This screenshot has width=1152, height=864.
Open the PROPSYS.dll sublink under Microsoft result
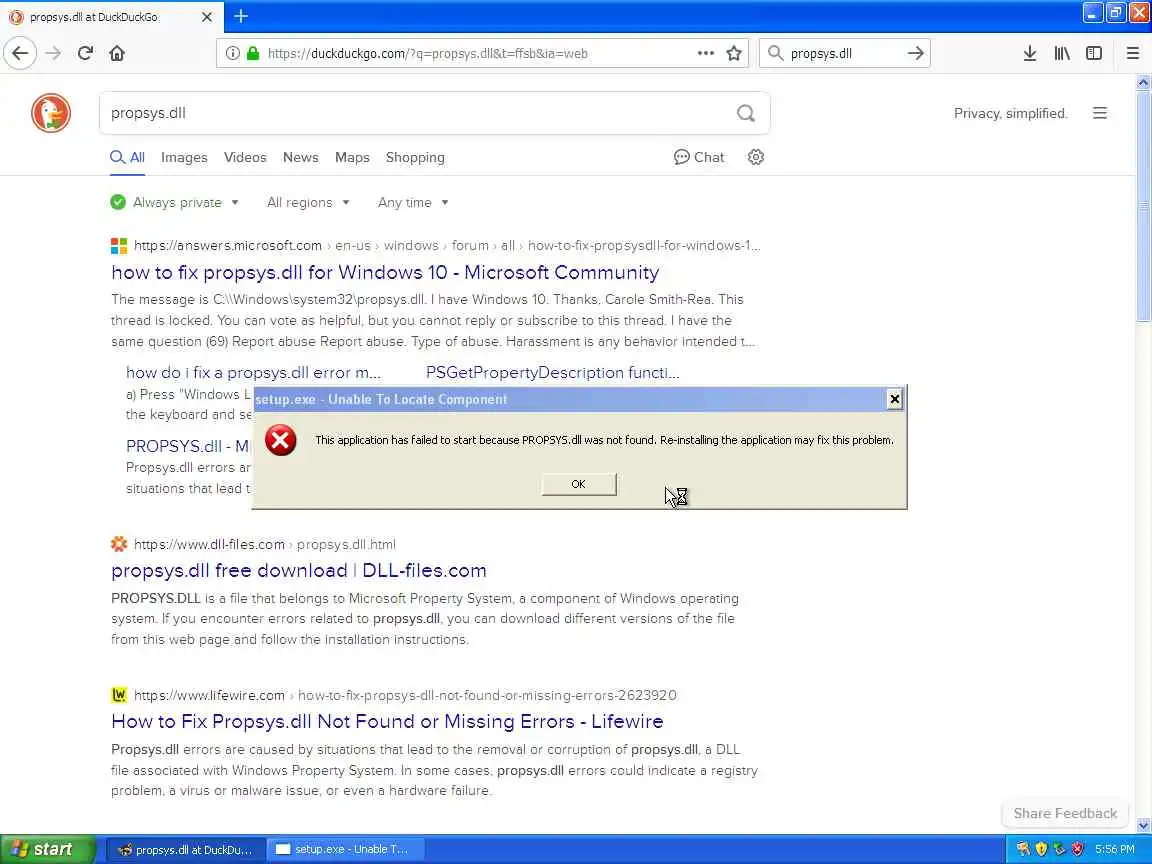(x=187, y=446)
